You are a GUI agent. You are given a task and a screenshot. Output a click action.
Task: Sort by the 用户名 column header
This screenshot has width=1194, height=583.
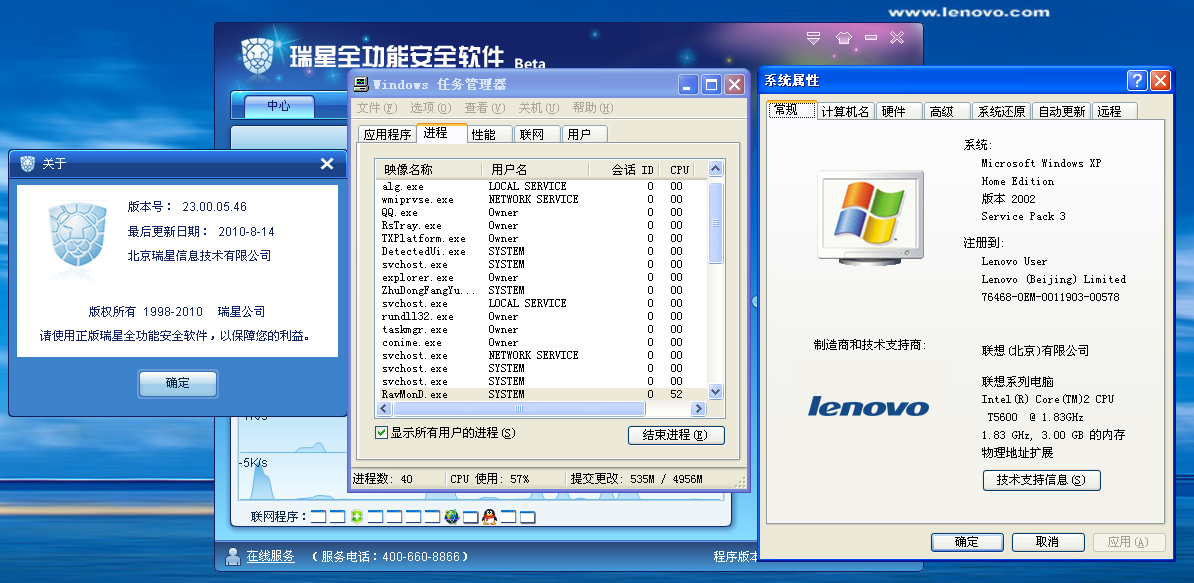click(x=535, y=170)
